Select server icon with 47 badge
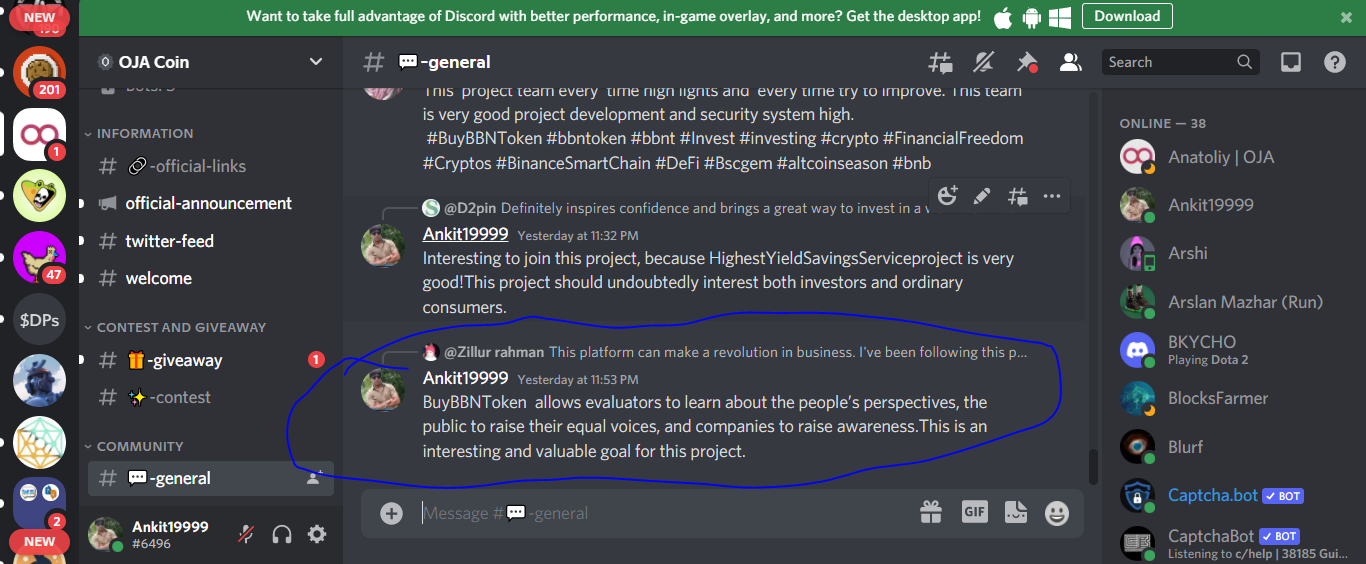The image size is (1366, 564). pyautogui.click(x=39, y=258)
